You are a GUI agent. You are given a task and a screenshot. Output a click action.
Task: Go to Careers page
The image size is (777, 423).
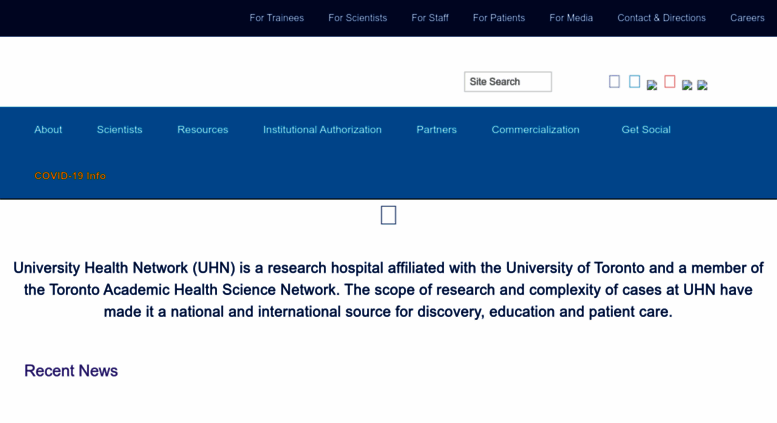(747, 18)
